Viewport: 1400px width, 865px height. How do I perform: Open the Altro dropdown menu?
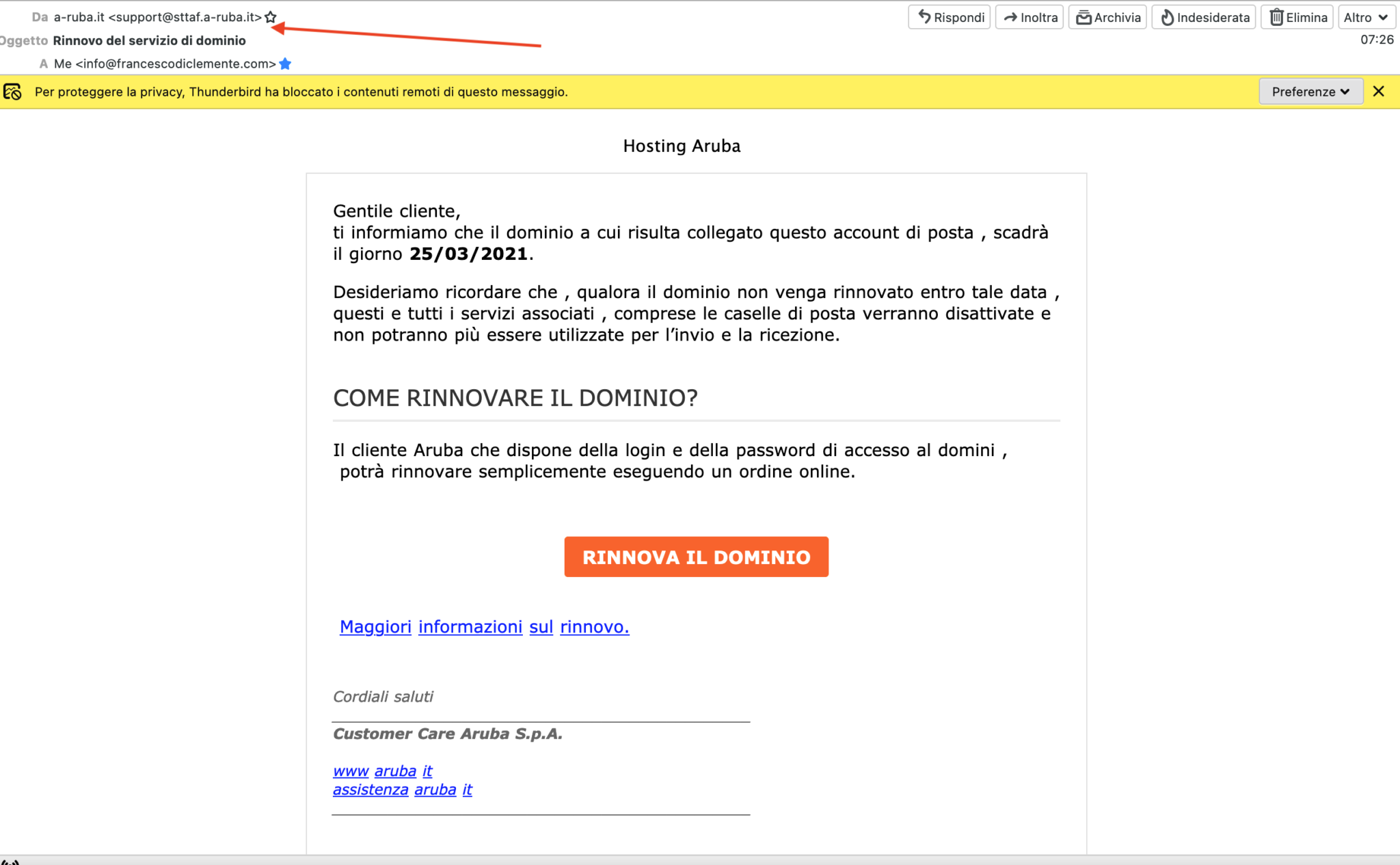coord(1366,17)
